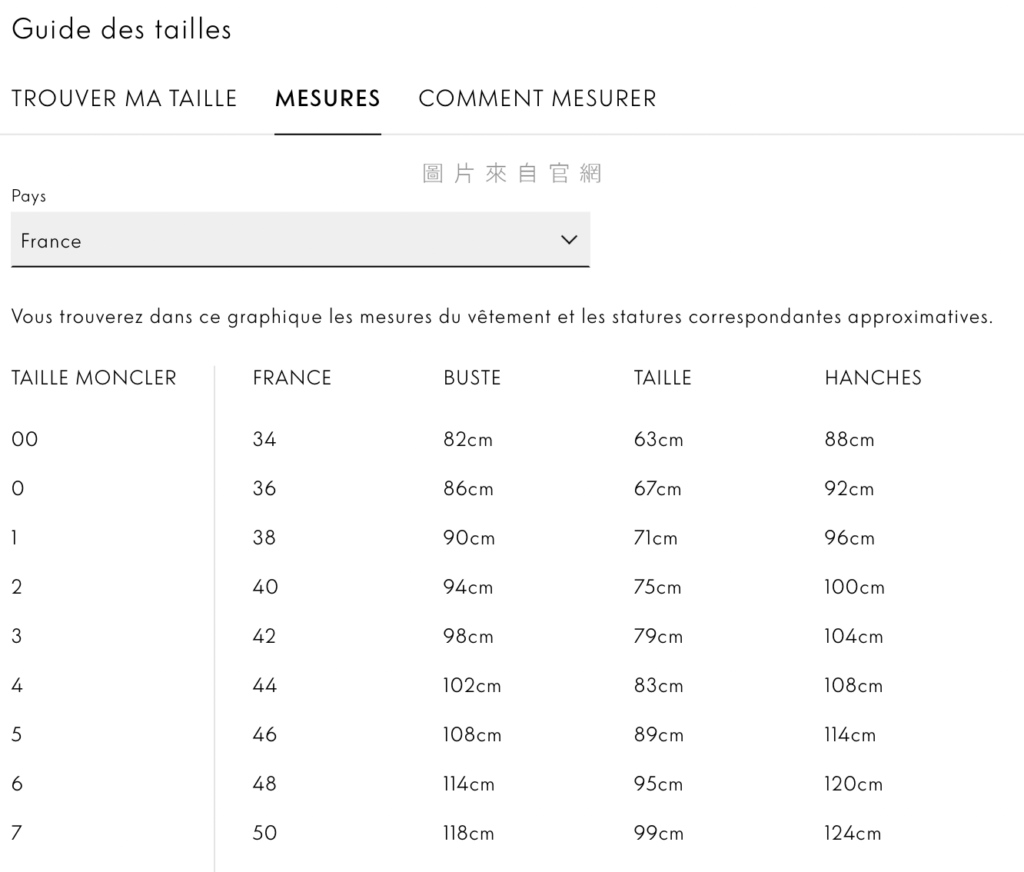Click the BUSTE column header

pyautogui.click(x=472, y=378)
